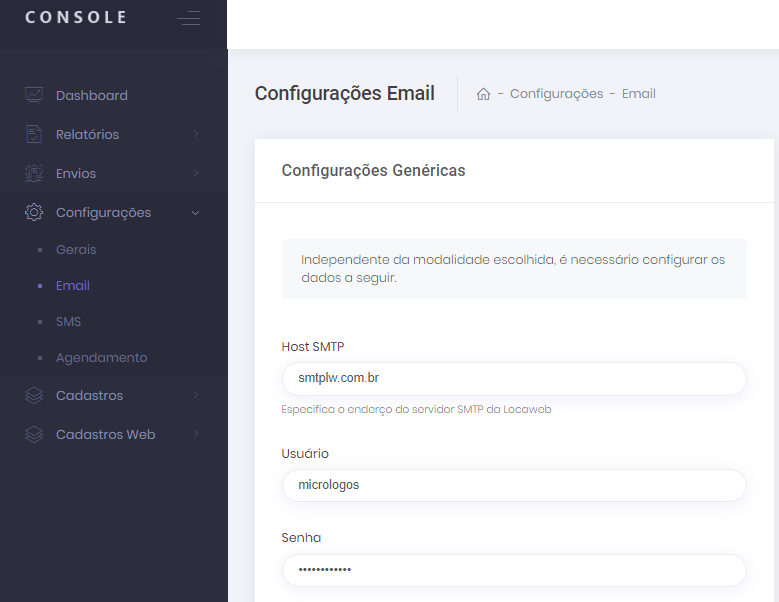Click the Dashboard monitor icon in sidebar
Image resolution: width=779 pixels, height=602 pixels.
coord(34,95)
